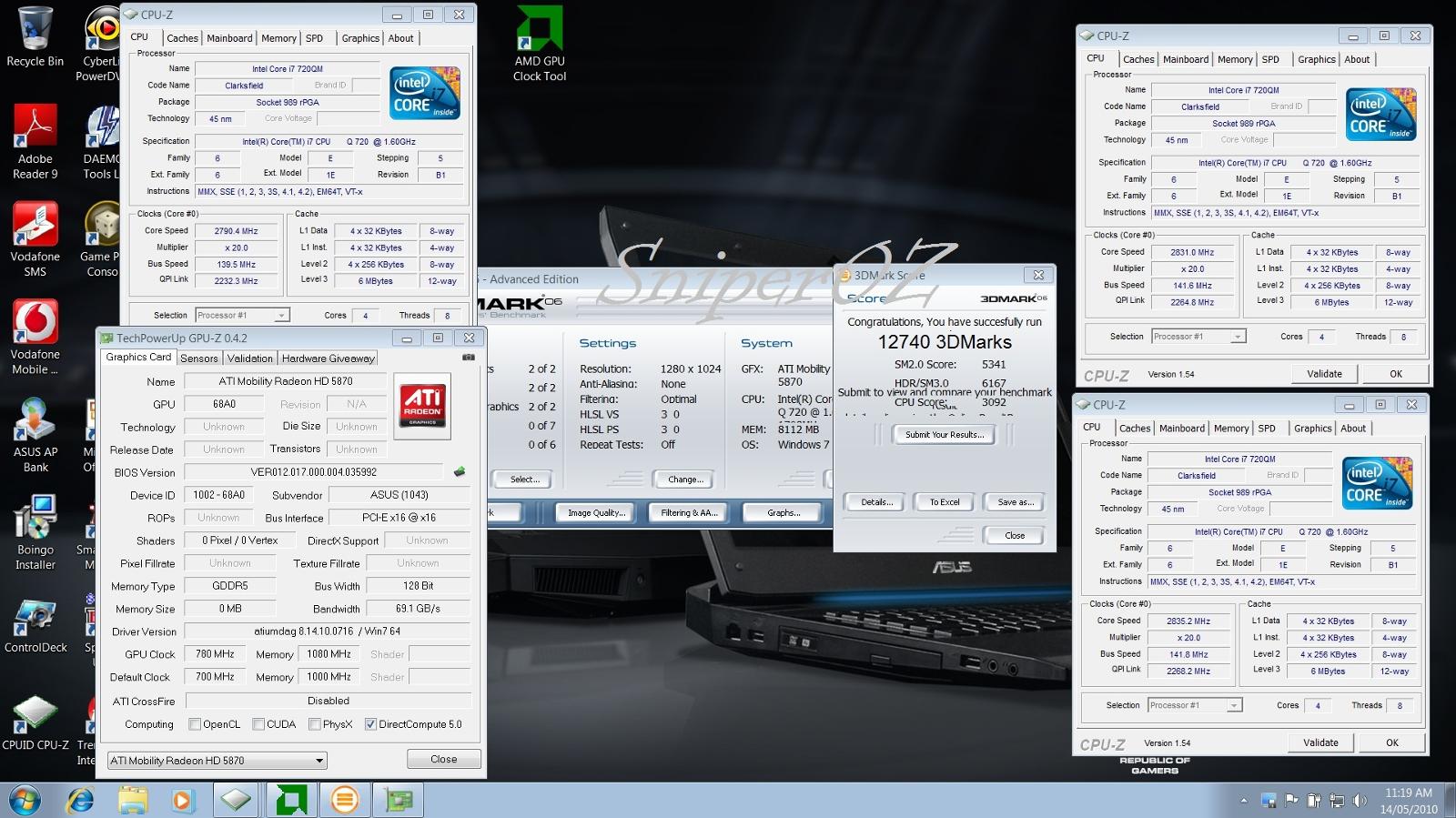1456x818 pixels.
Task: Click OK in the CPU-Z window showing 2835.2 MHz
Action: [x=1392, y=742]
